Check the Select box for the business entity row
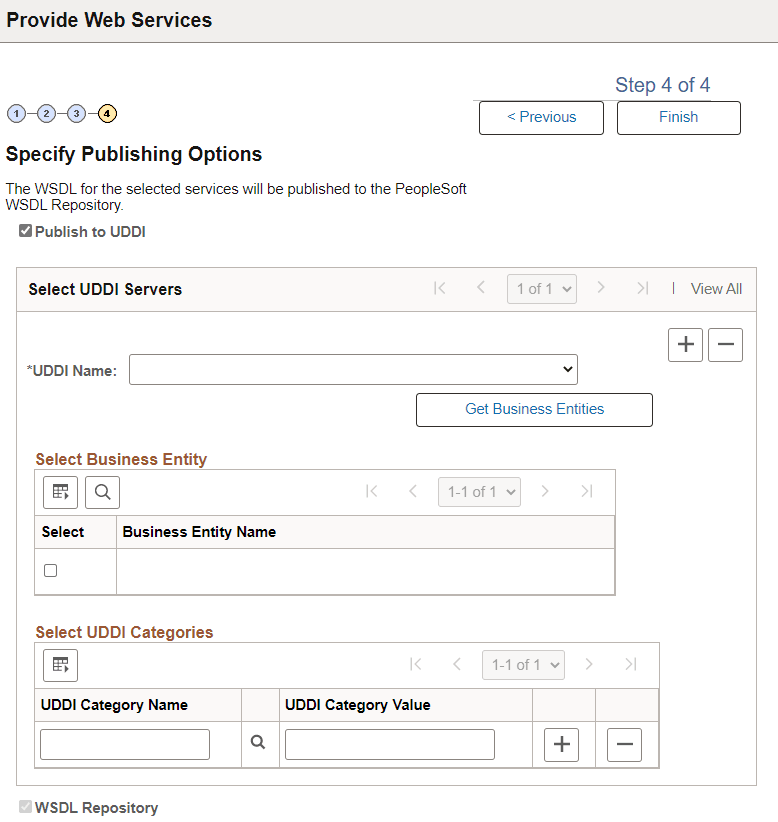 (x=50, y=570)
